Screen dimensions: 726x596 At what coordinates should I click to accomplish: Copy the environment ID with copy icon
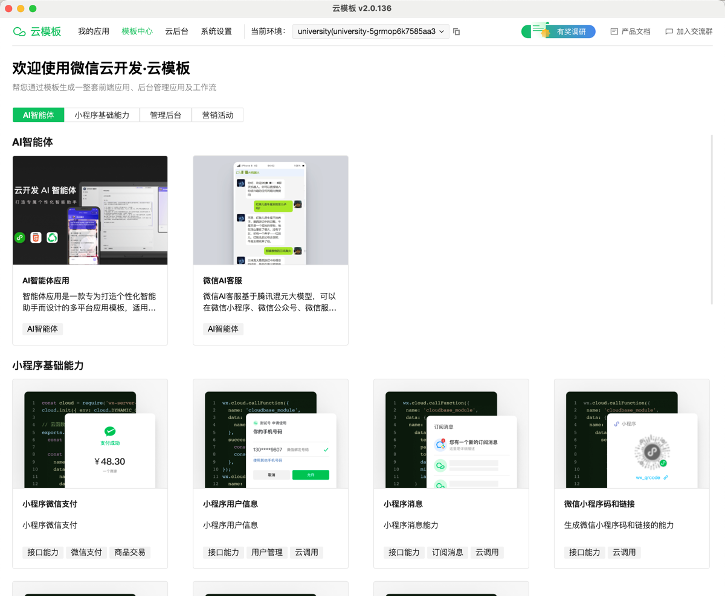[457, 31]
